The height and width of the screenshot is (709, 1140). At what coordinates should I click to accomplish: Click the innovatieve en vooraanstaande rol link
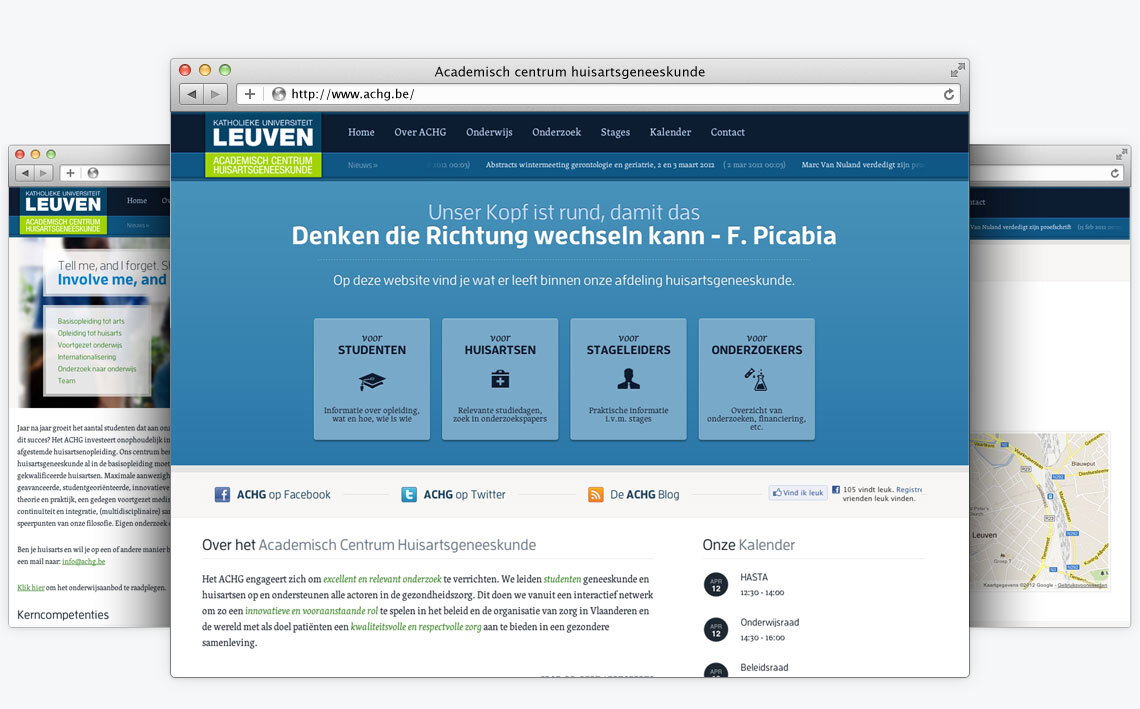[x=311, y=611]
